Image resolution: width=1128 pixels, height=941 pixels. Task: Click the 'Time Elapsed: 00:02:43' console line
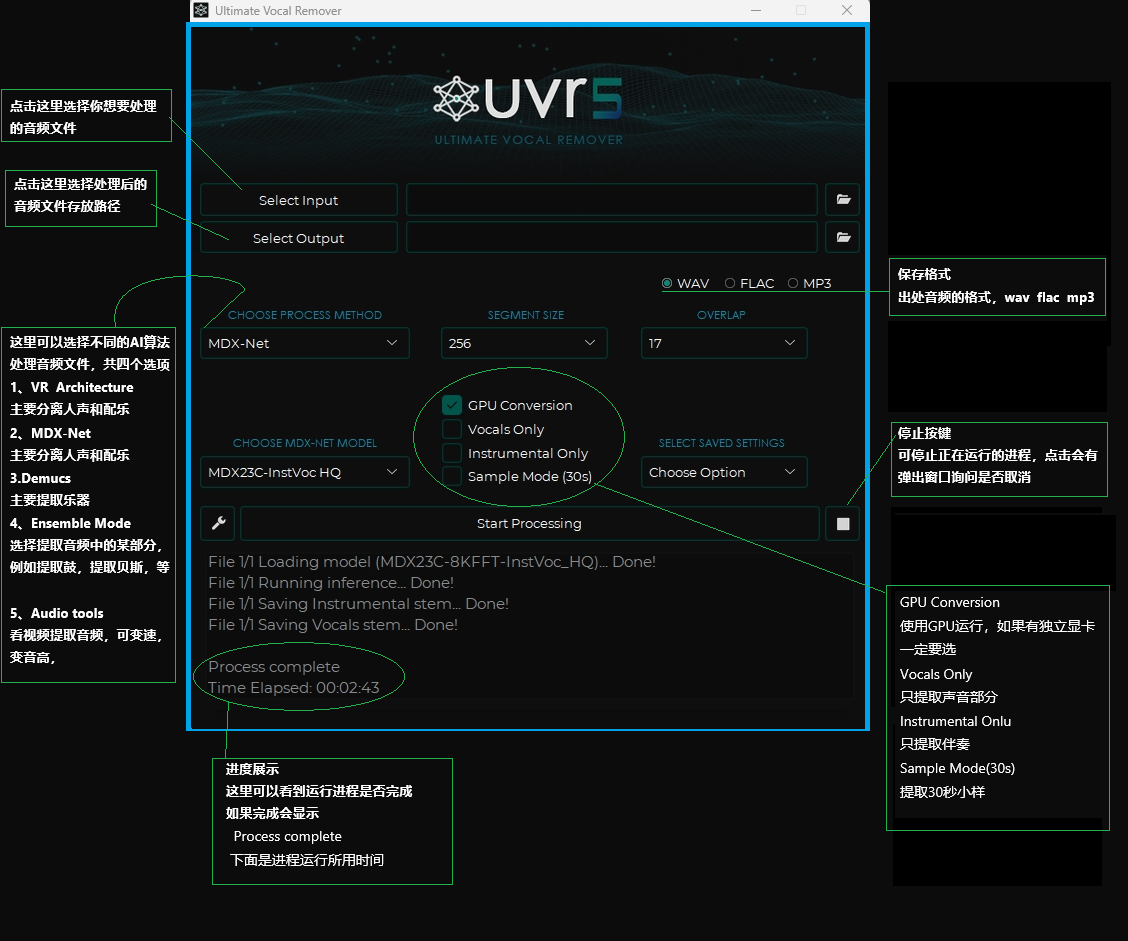point(294,688)
